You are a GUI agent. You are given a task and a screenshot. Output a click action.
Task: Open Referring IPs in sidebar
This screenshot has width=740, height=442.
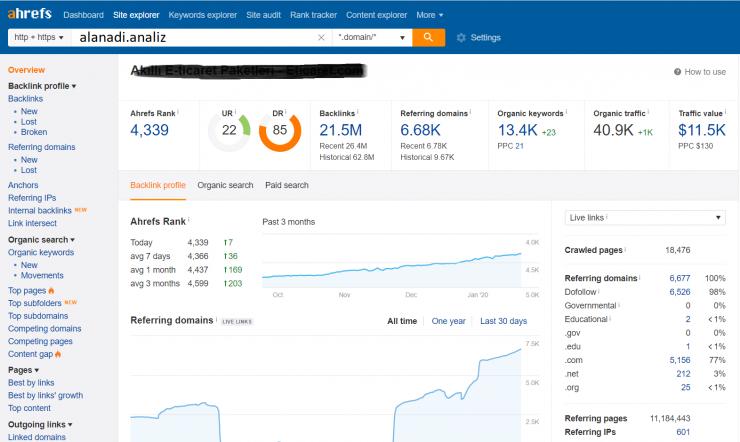(32, 198)
